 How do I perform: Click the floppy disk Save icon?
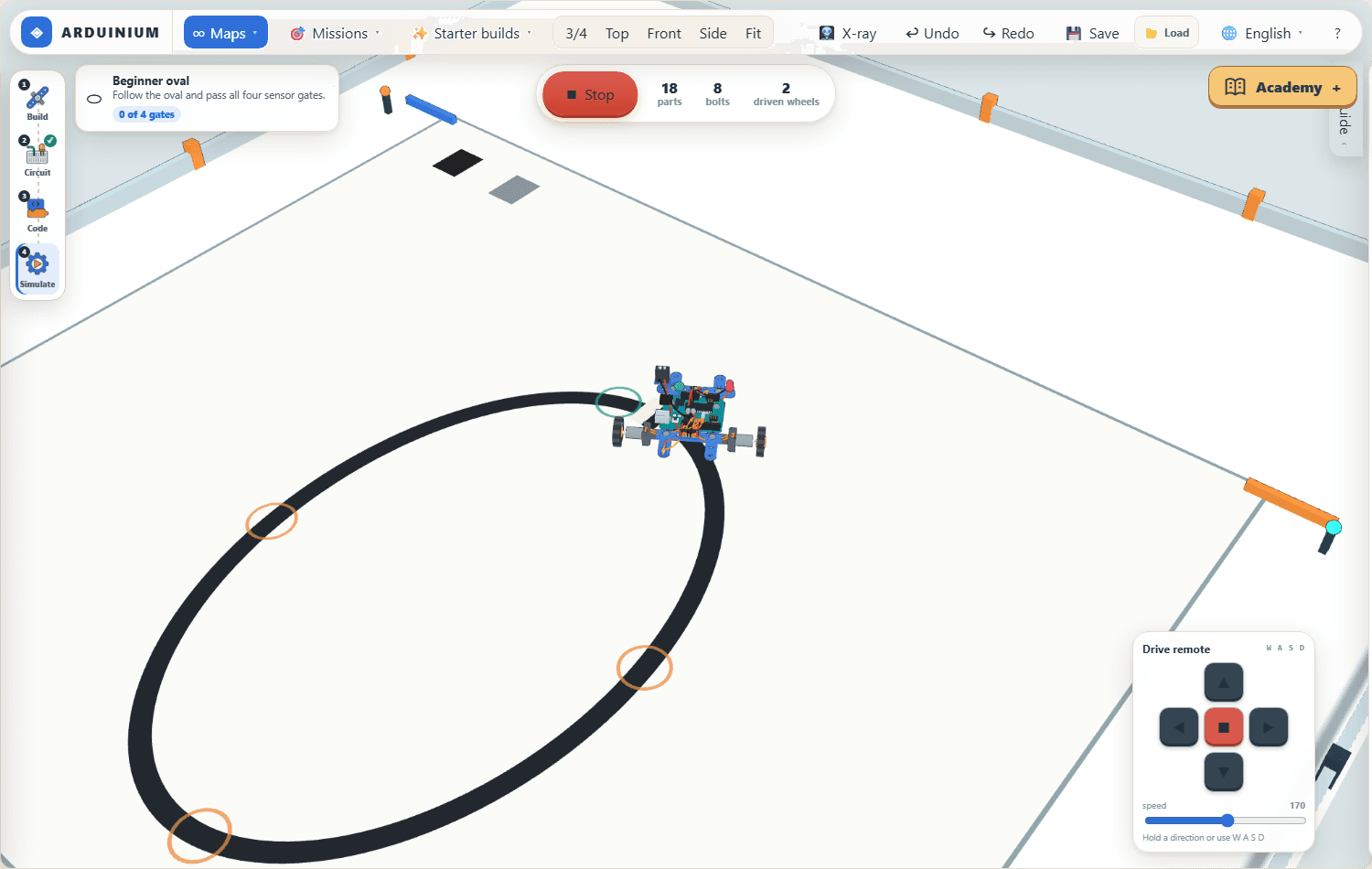click(1074, 33)
